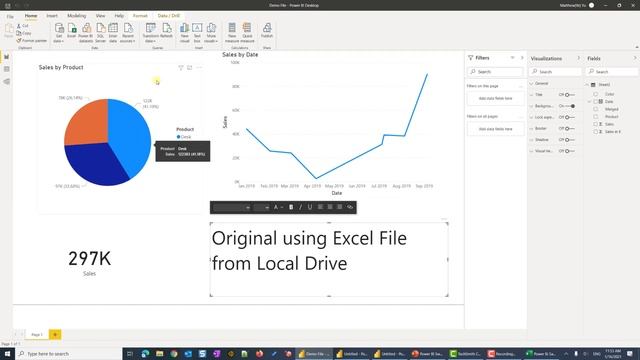
Task: Search in the Fields pane
Action: 611,72
